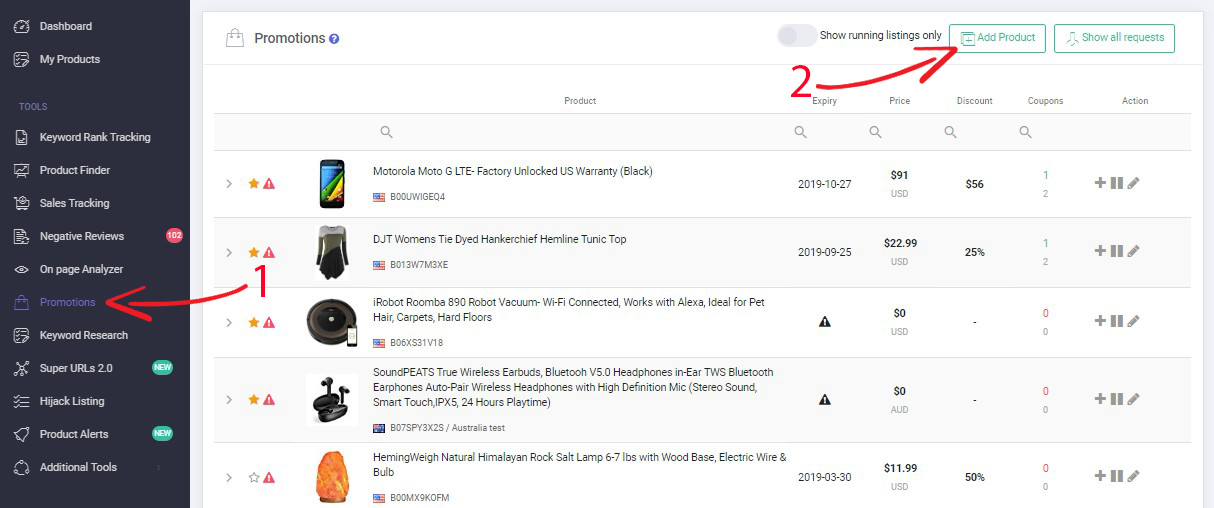The width and height of the screenshot is (1214, 508).
Task: Toggle the favorite star on Motorola Moto G
Action: tap(254, 184)
